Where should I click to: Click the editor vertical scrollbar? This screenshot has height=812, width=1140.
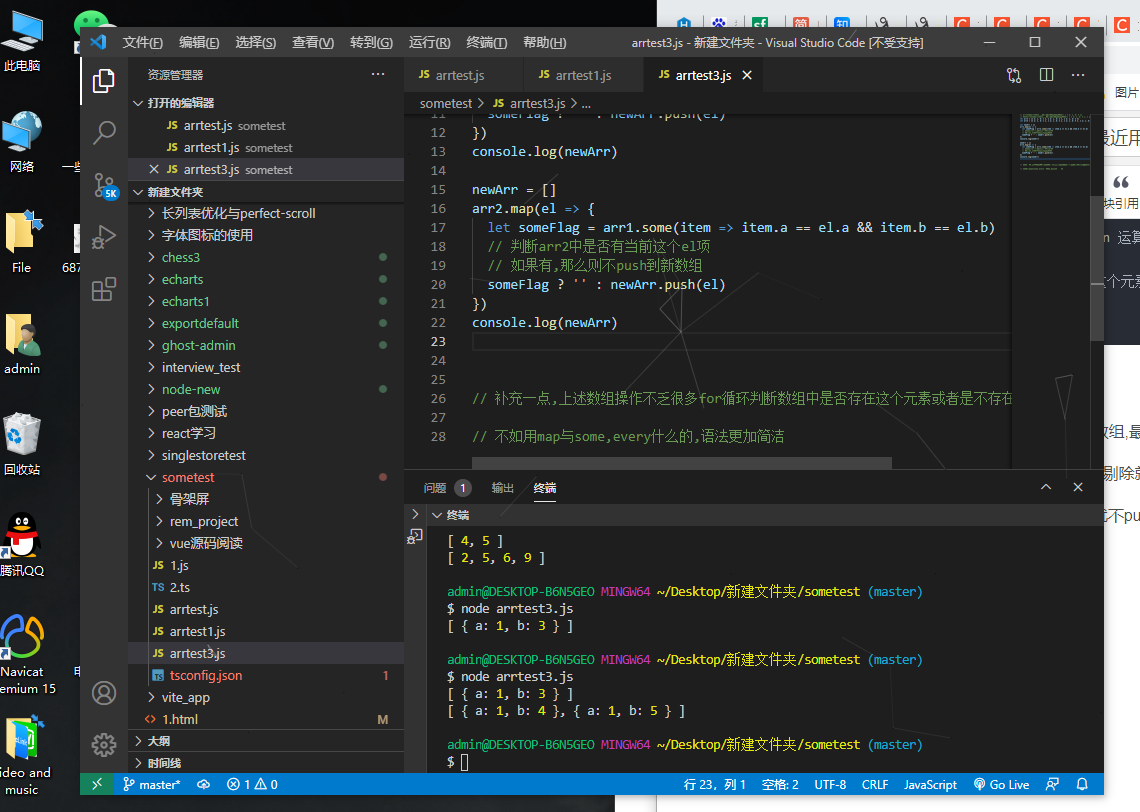1097,268
